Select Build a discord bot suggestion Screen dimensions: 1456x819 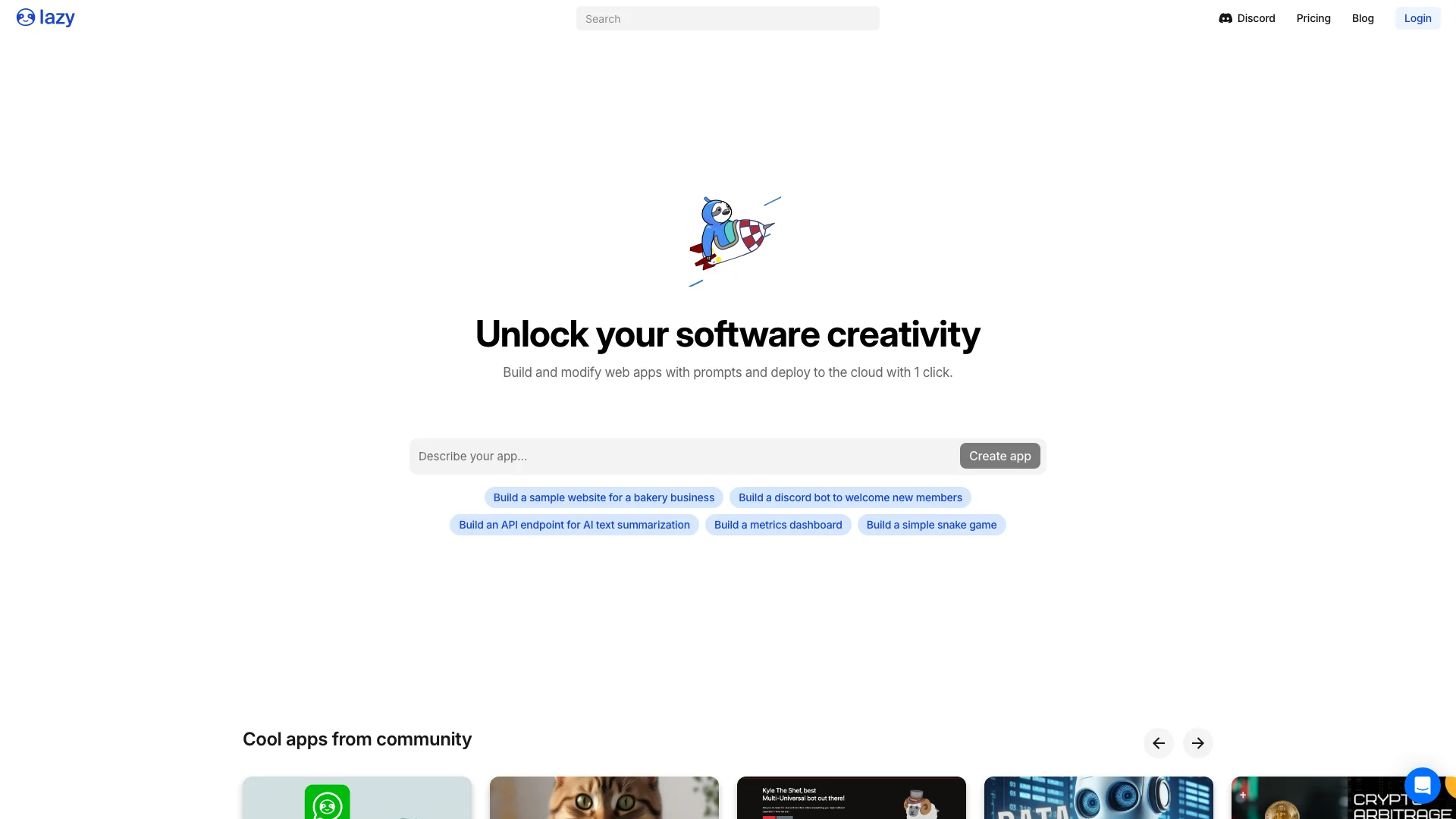(850, 497)
